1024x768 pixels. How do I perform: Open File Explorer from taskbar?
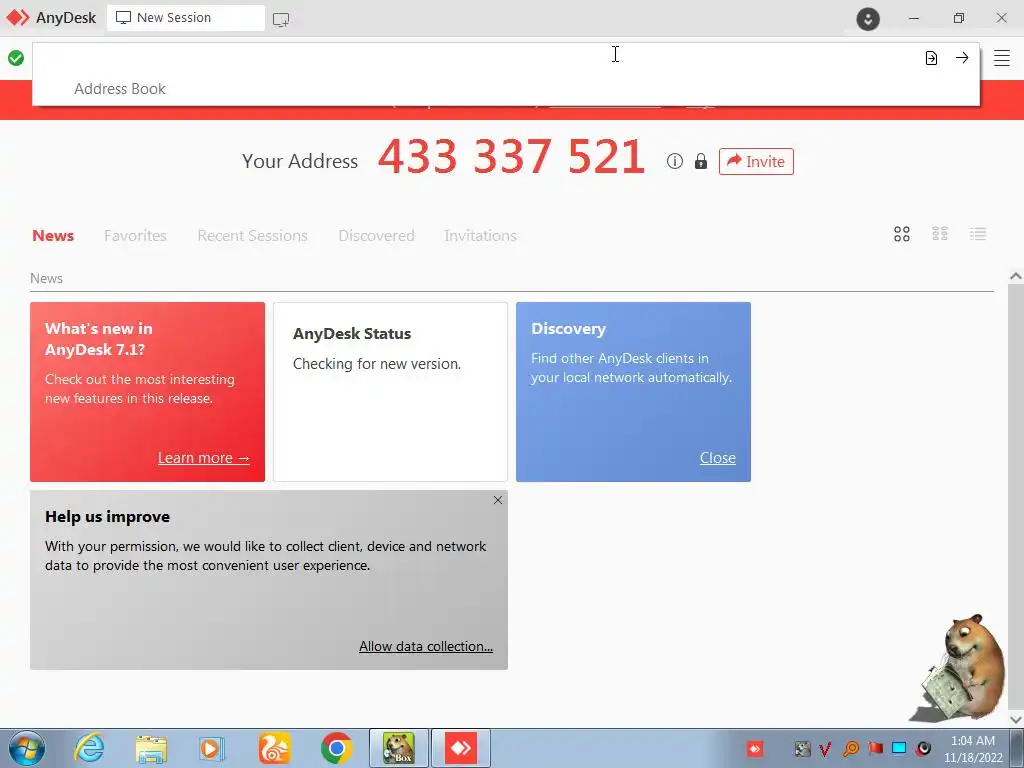pos(152,748)
